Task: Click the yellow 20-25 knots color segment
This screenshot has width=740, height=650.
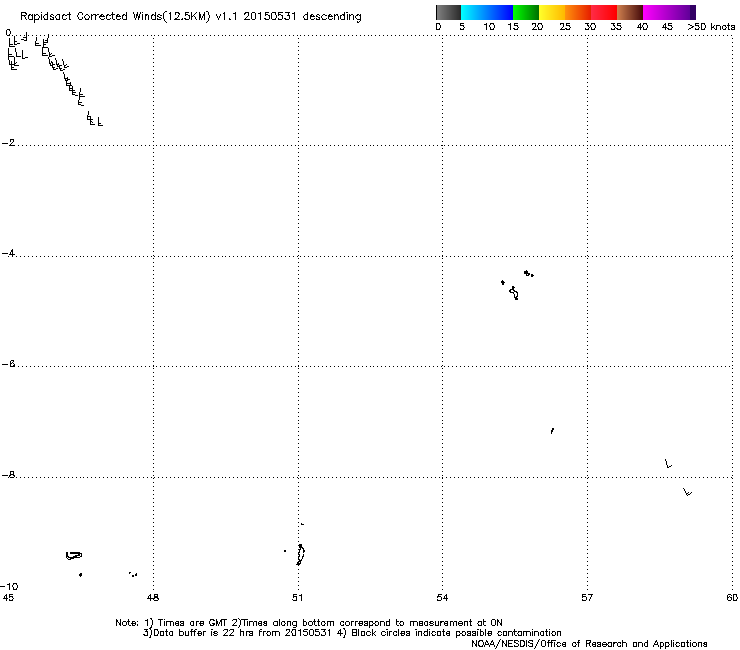Action: coord(552,12)
